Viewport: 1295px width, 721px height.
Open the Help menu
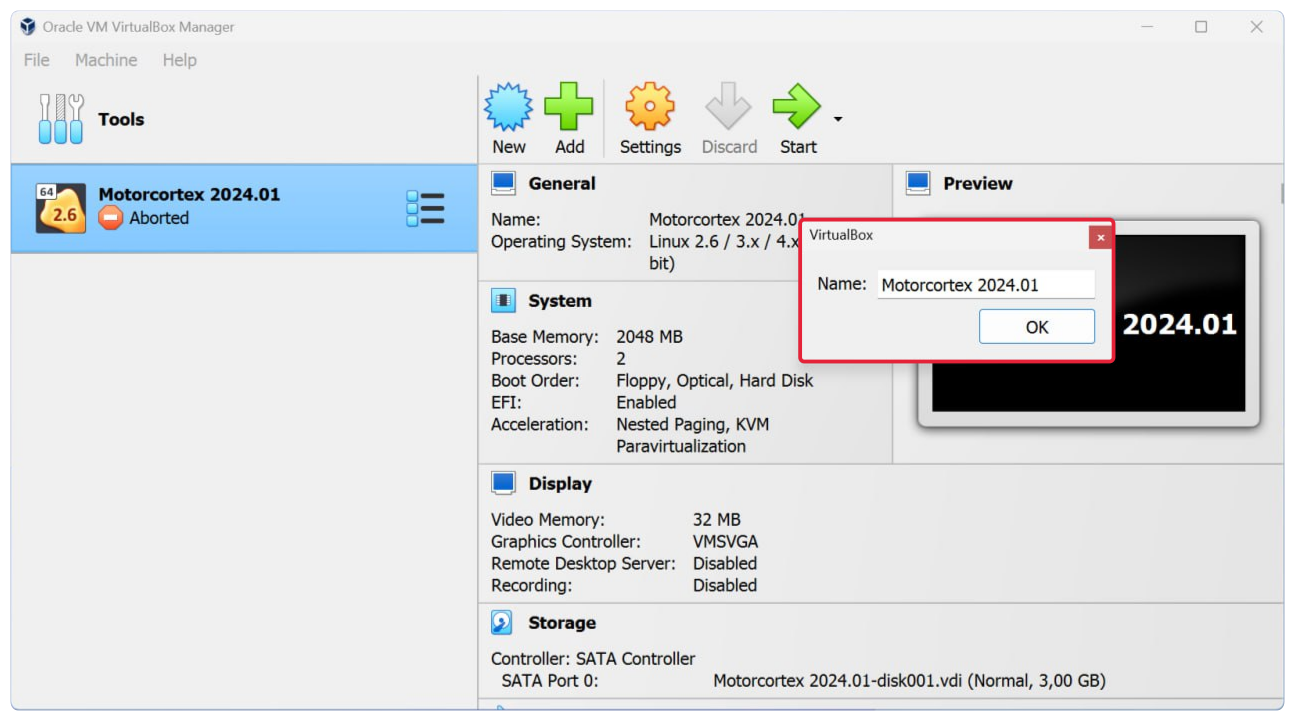(x=180, y=60)
